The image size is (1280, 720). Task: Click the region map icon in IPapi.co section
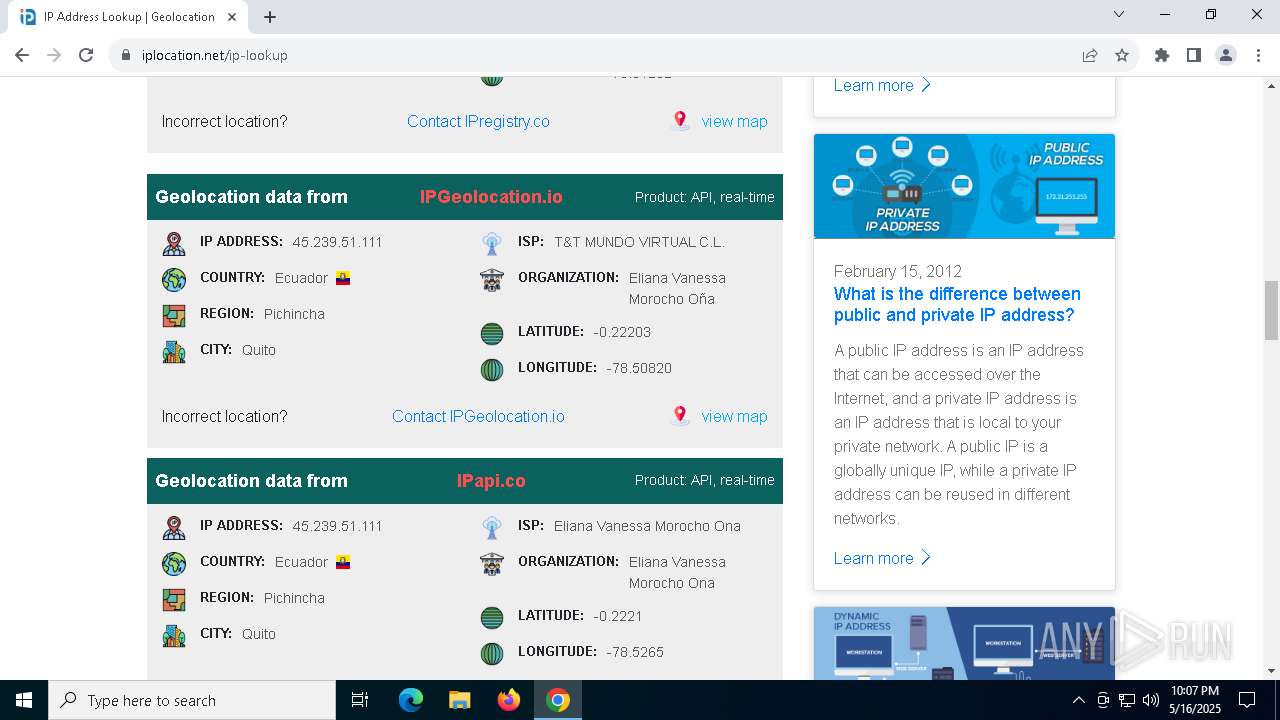tap(174, 599)
